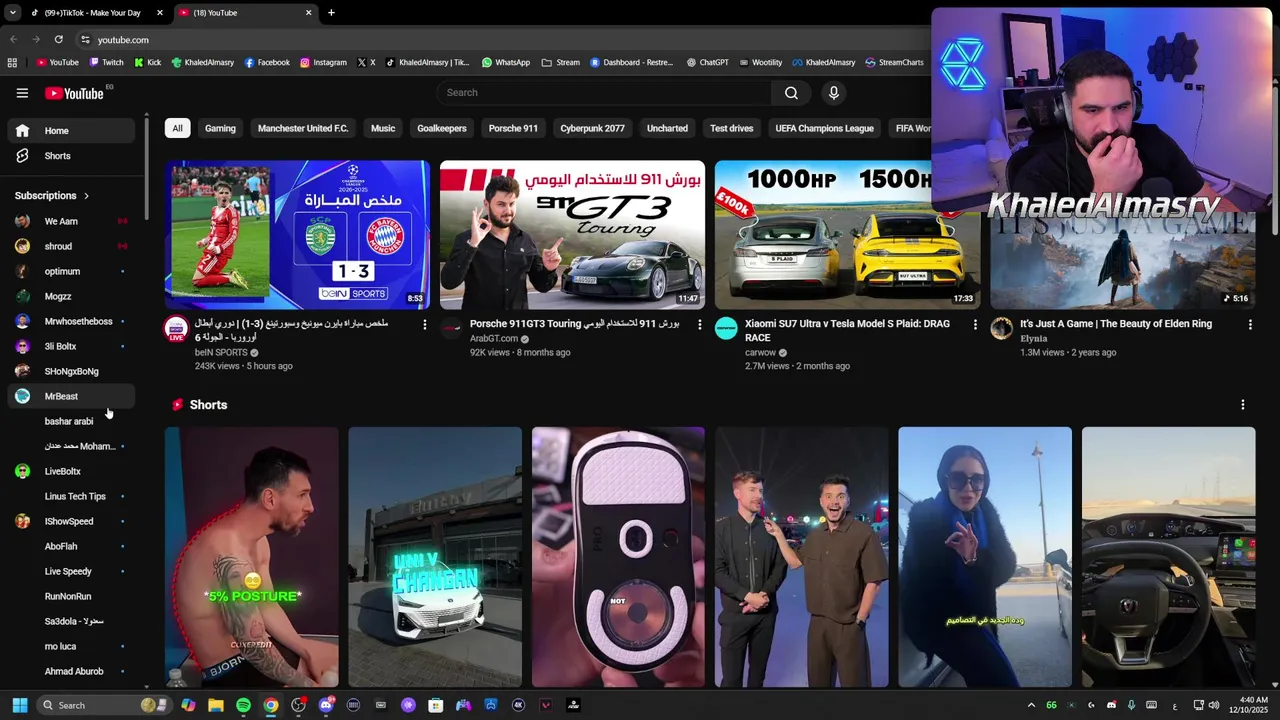Select UEFA Champions League chip
Image resolution: width=1280 pixels, height=720 pixels.
click(824, 128)
